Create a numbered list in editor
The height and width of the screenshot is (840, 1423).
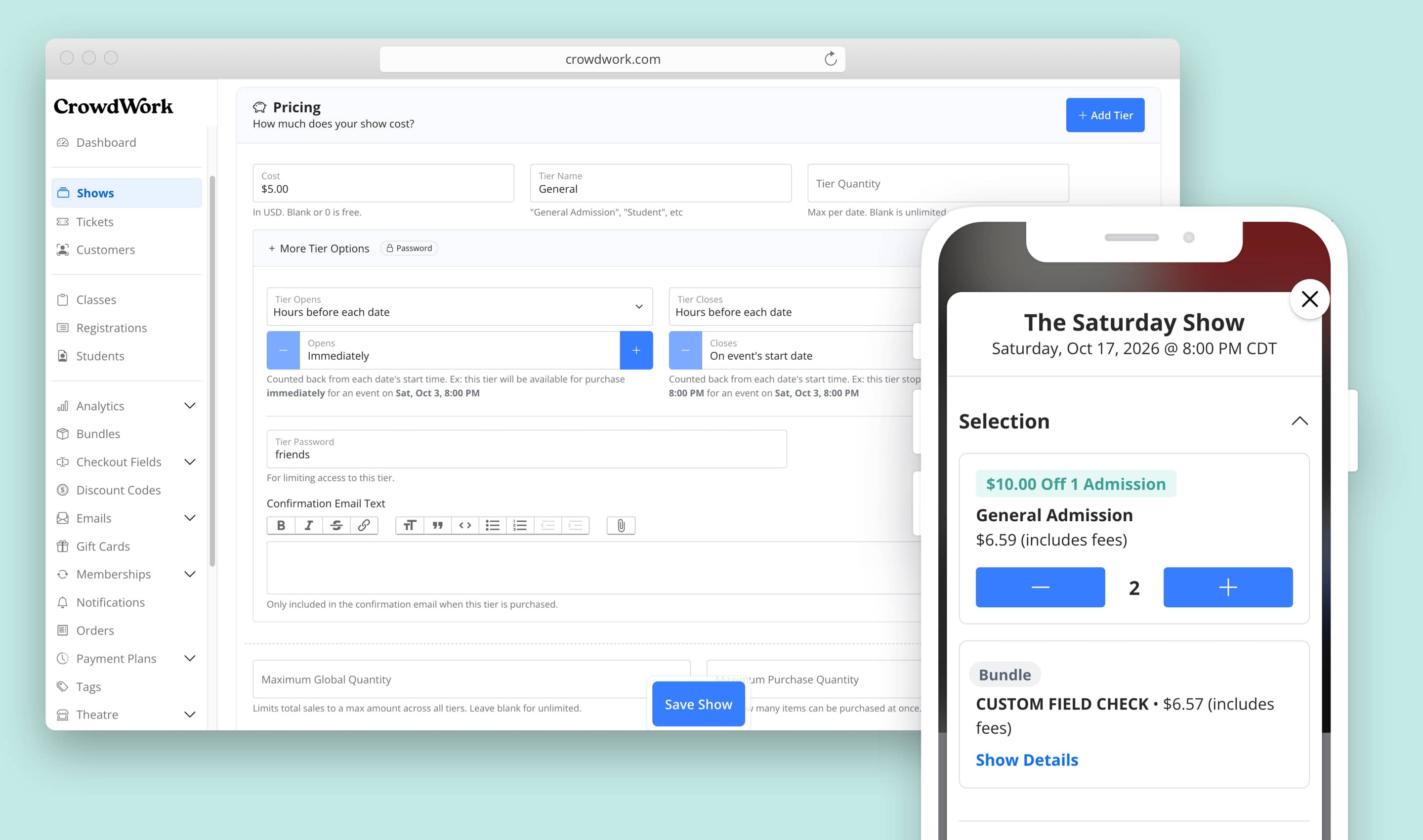click(x=520, y=525)
